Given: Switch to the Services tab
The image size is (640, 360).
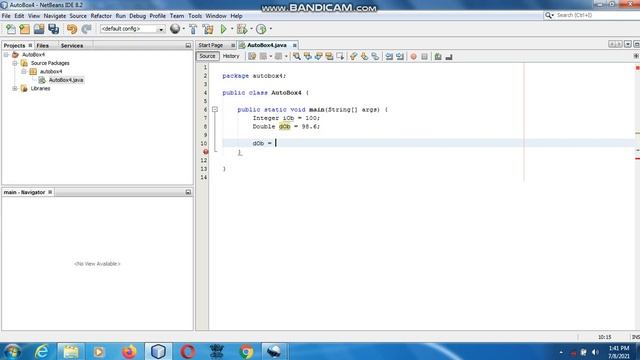Looking at the screenshot, I should [72, 46].
